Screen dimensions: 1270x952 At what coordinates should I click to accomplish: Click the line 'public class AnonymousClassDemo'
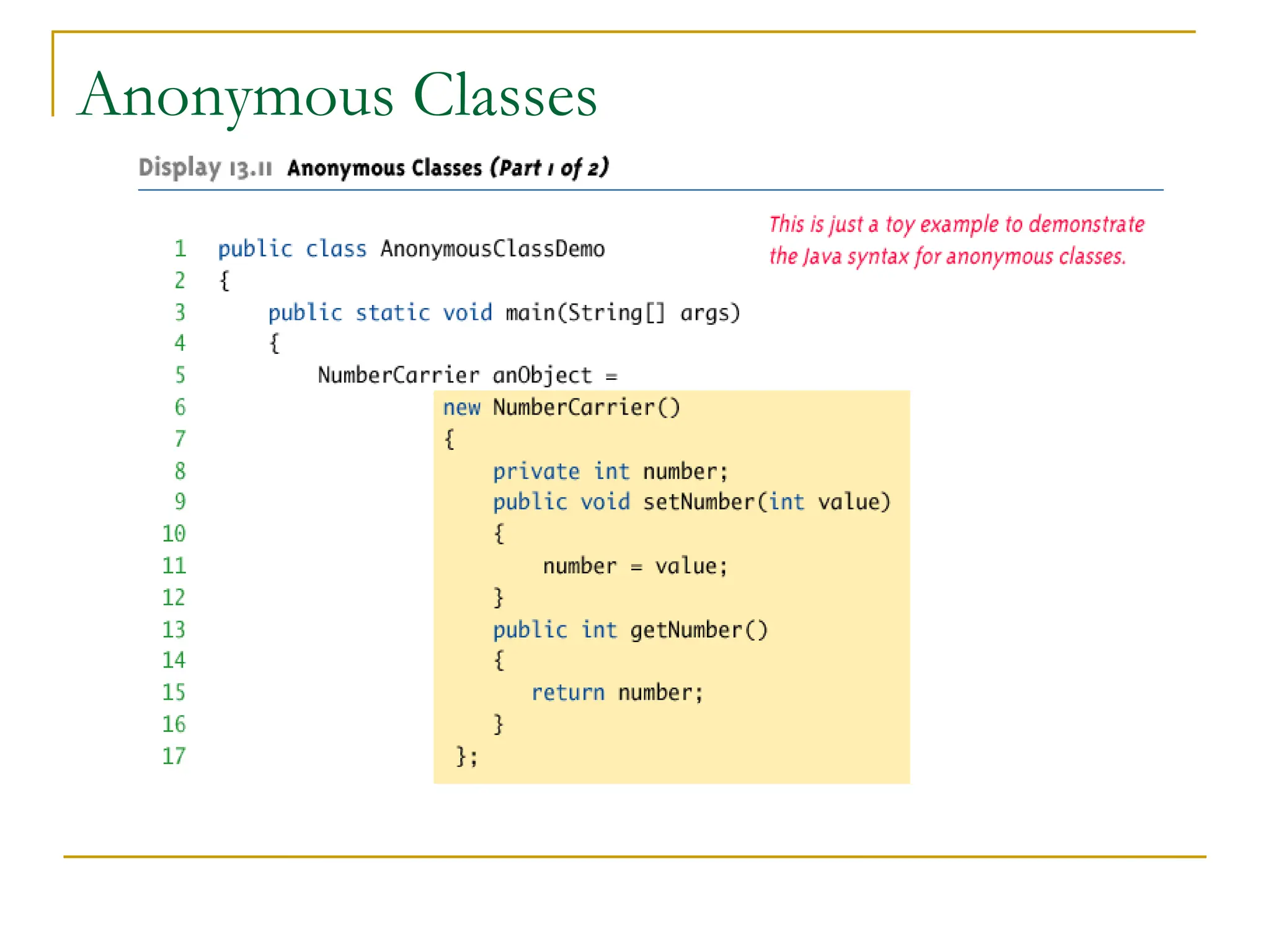tap(411, 249)
